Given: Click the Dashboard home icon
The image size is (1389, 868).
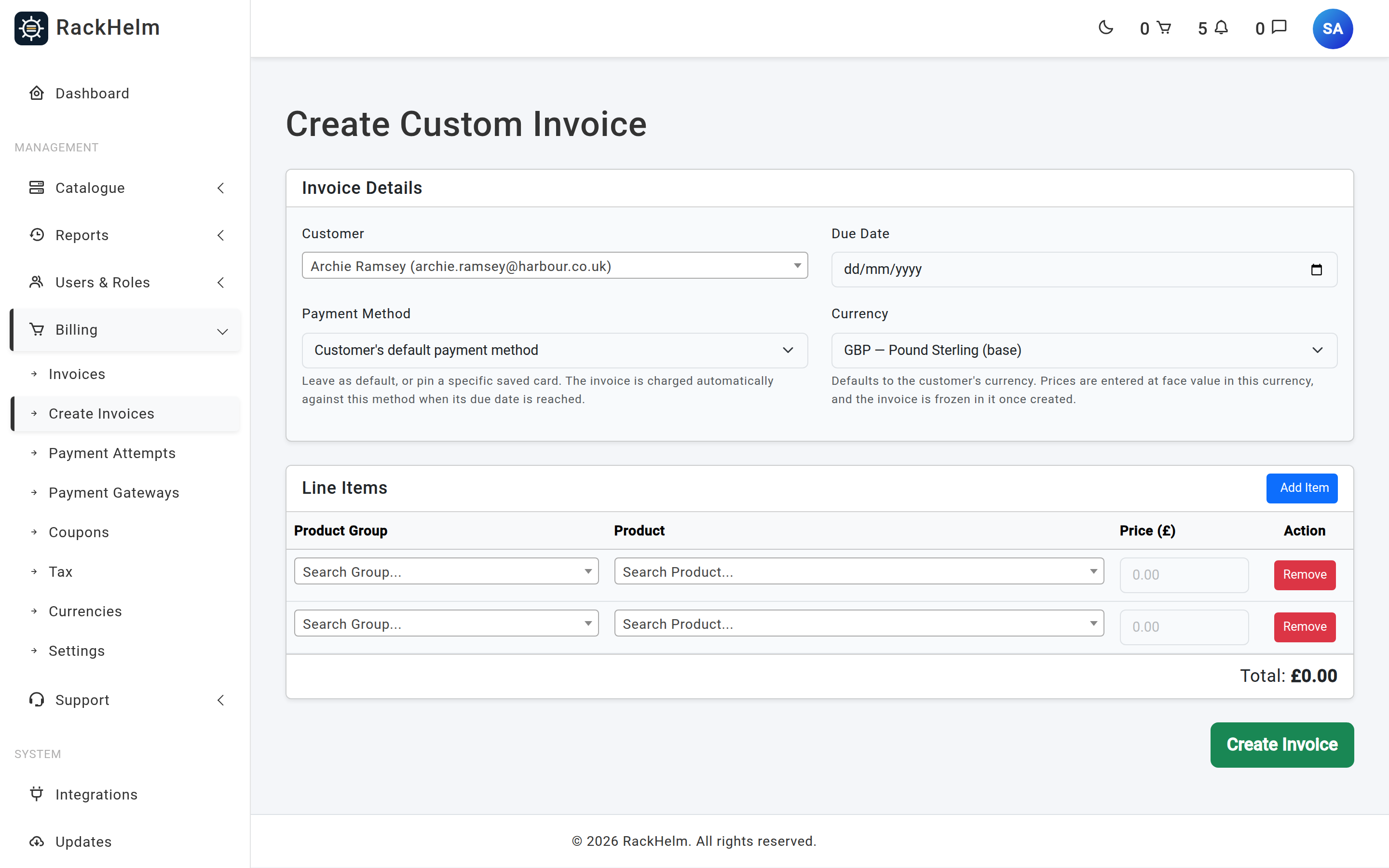Looking at the screenshot, I should (37, 93).
